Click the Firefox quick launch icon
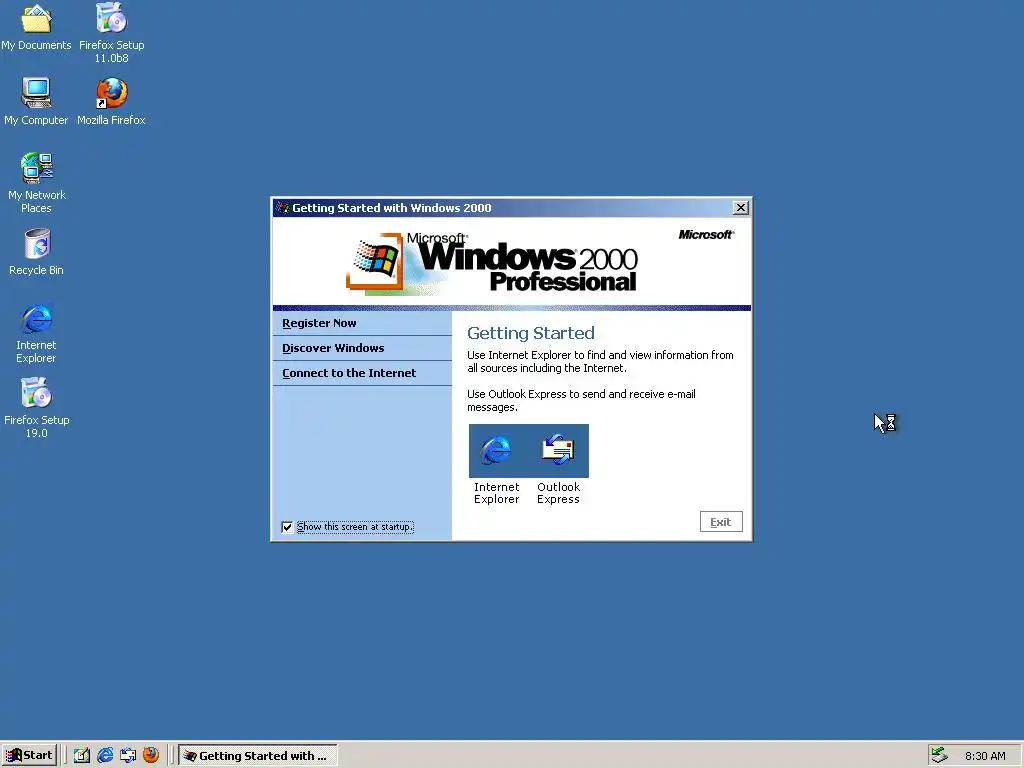 [151, 755]
